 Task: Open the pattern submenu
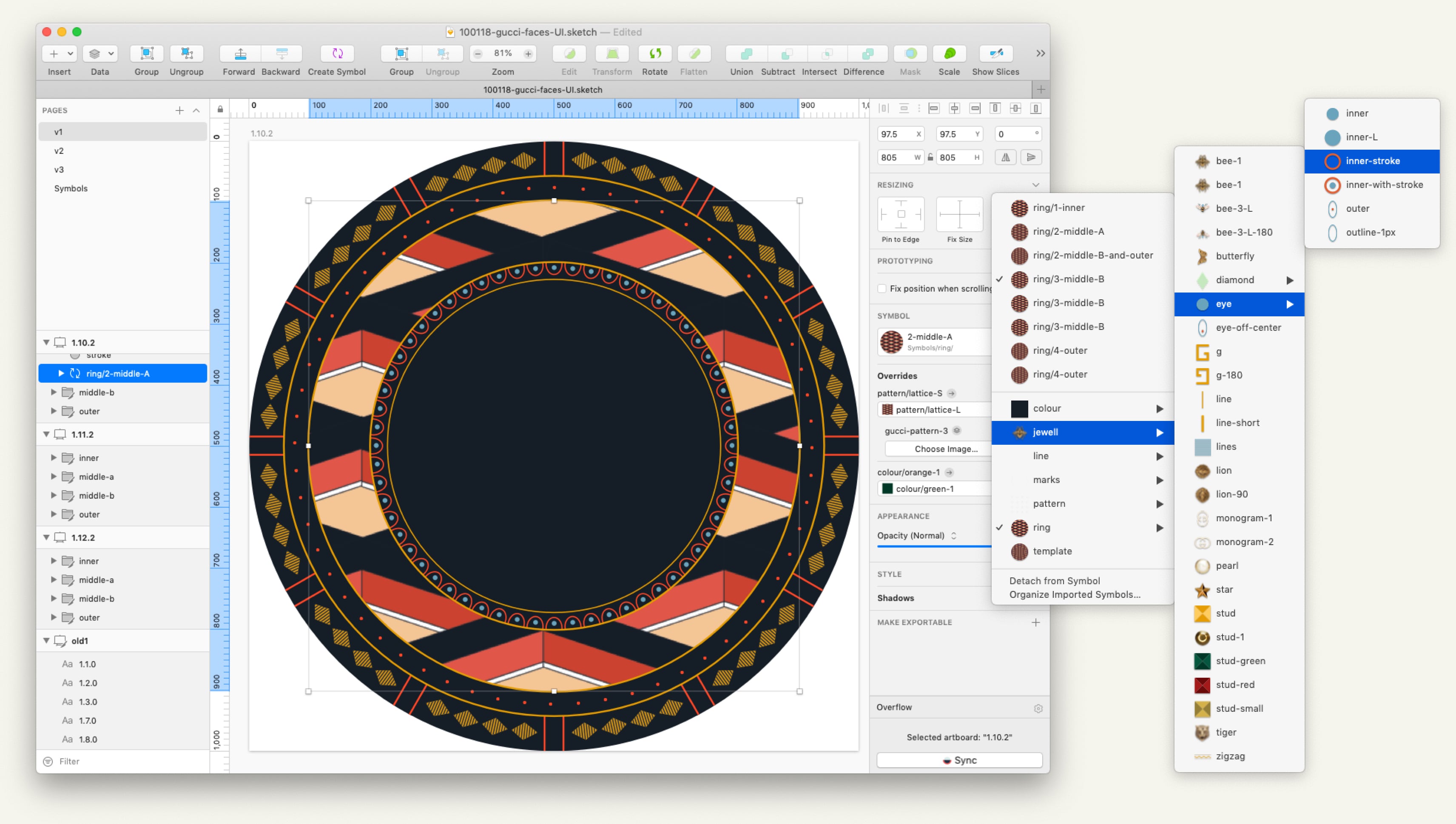pos(1083,504)
